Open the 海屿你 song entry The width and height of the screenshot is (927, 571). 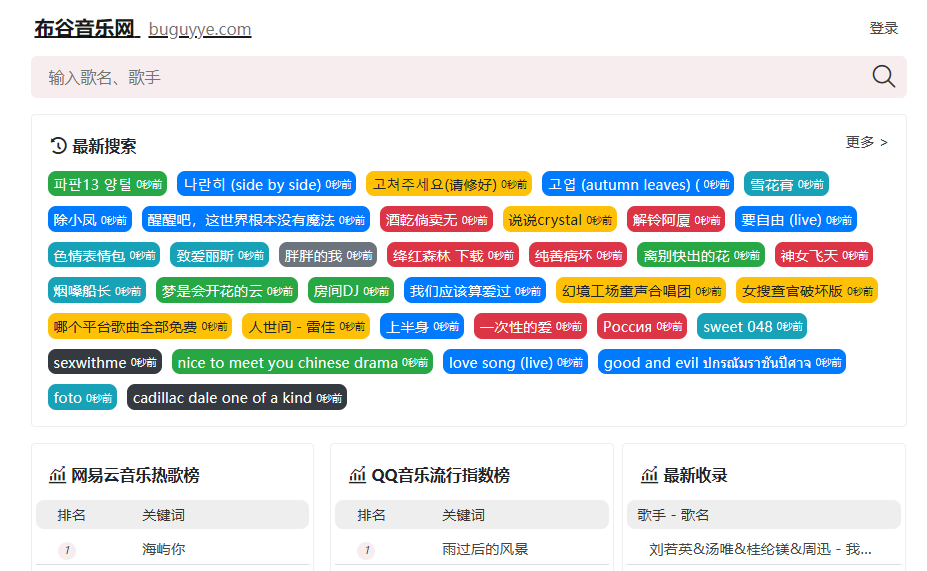point(163,549)
